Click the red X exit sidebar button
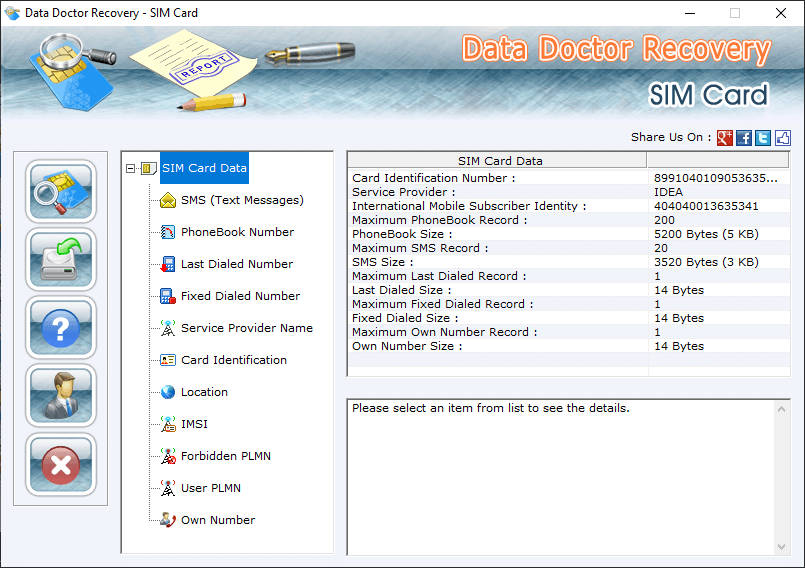 61,464
